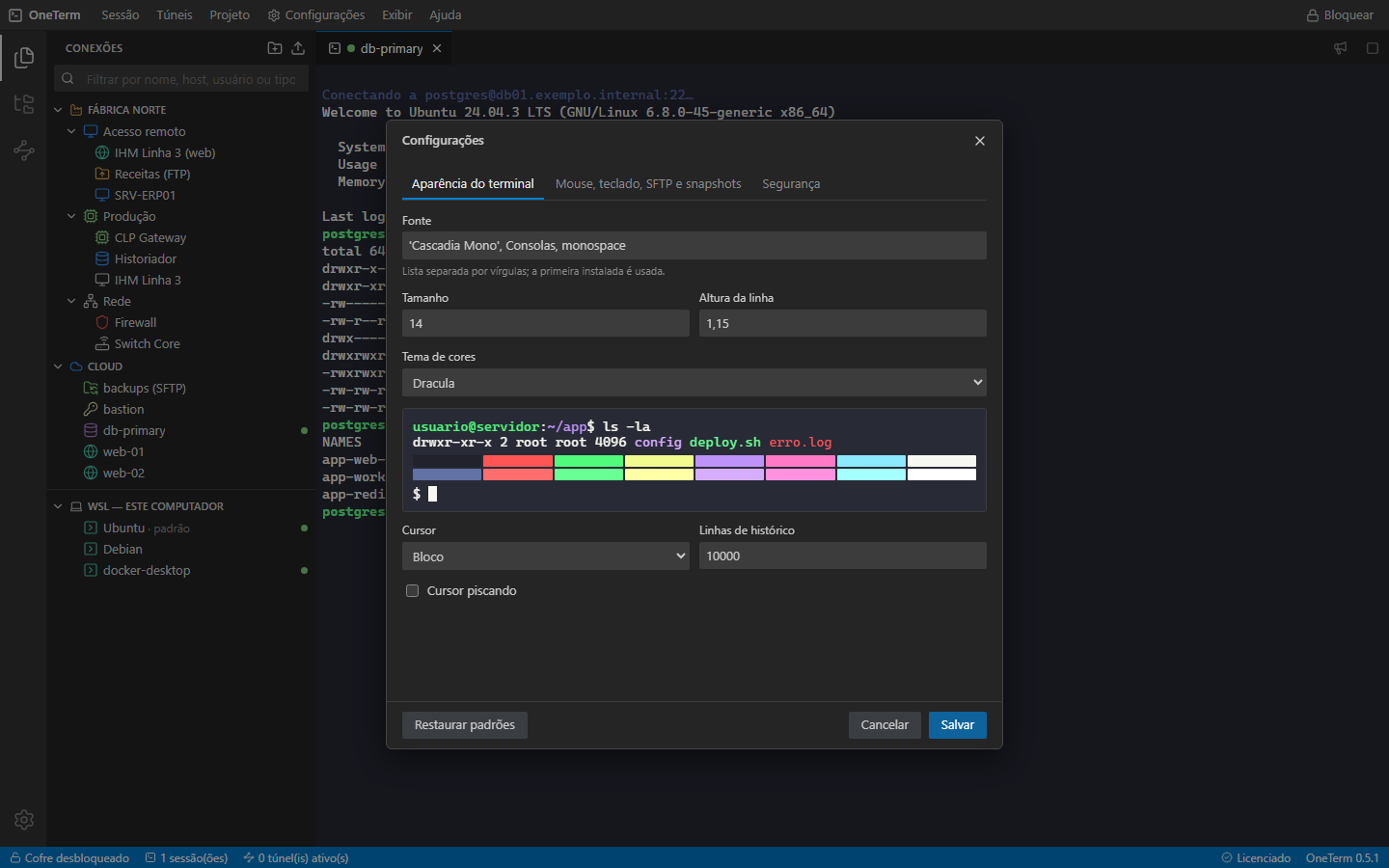Click Cofre desbloqueado in status bar
1389x868 pixels.
pyautogui.click(x=69, y=857)
